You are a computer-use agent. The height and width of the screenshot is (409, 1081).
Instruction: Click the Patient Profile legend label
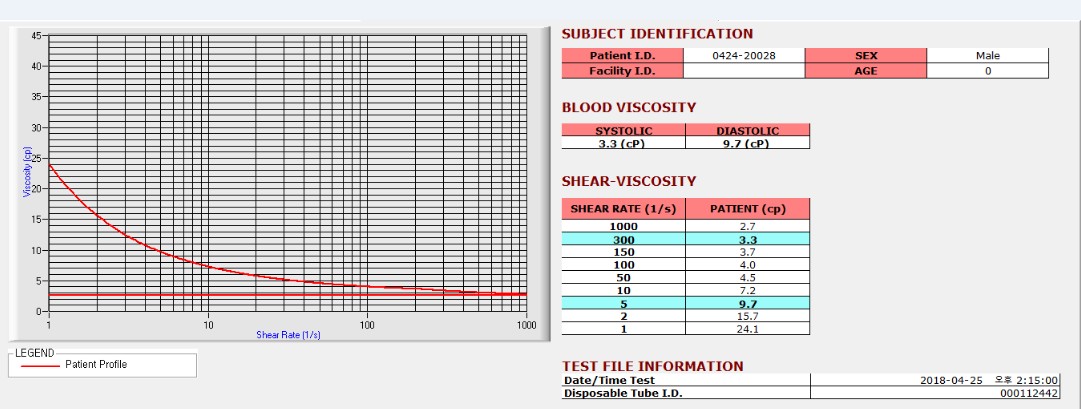pos(96,364)
